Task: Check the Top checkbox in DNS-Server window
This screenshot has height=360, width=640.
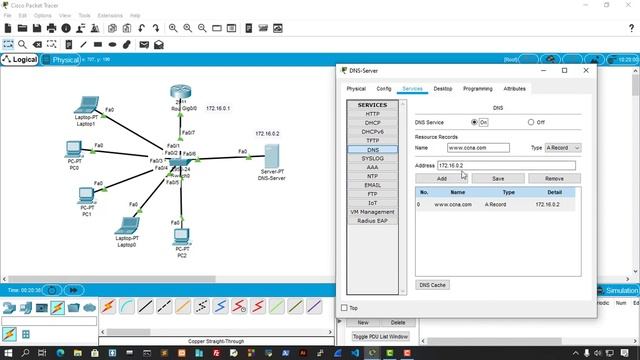Action: pos(344,308)
